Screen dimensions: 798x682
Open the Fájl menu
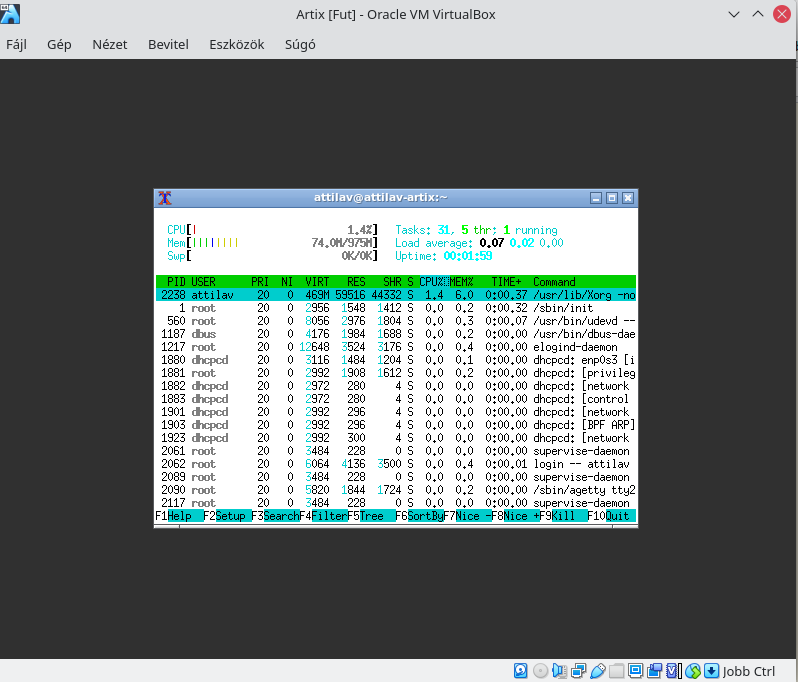click(x=16, y=45)
